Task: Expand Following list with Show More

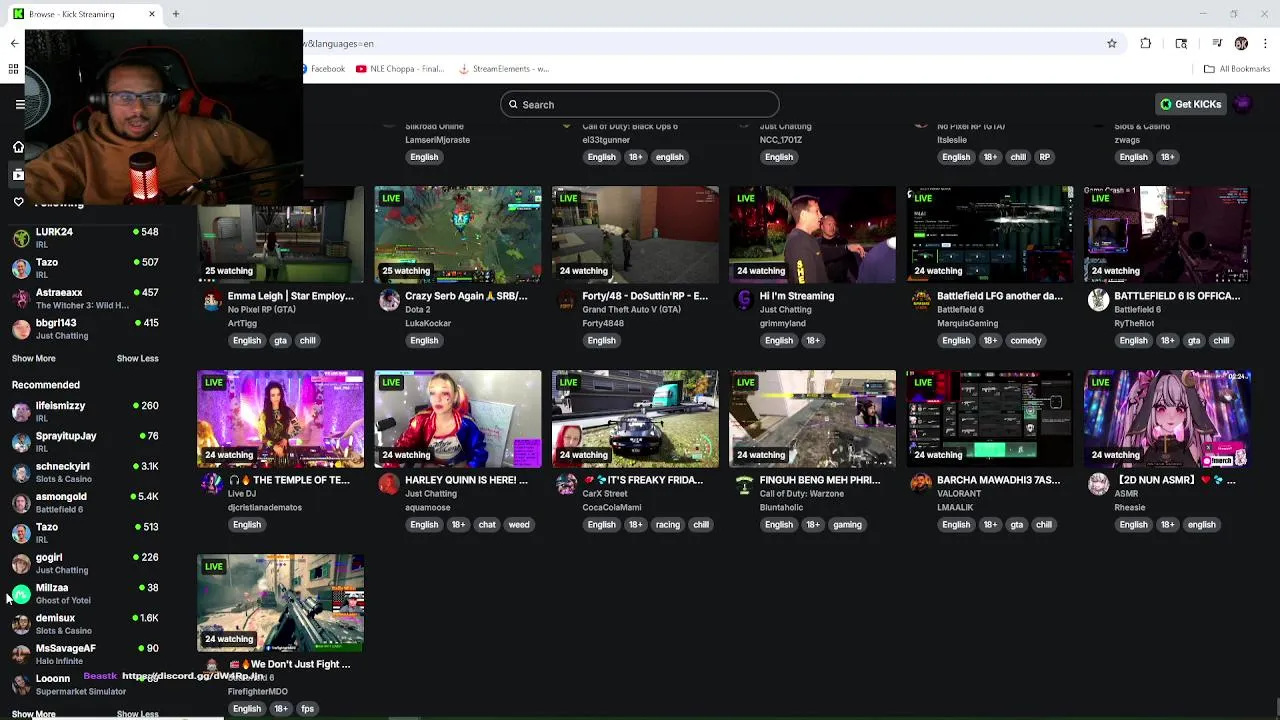Action: (x=34, y=358)
